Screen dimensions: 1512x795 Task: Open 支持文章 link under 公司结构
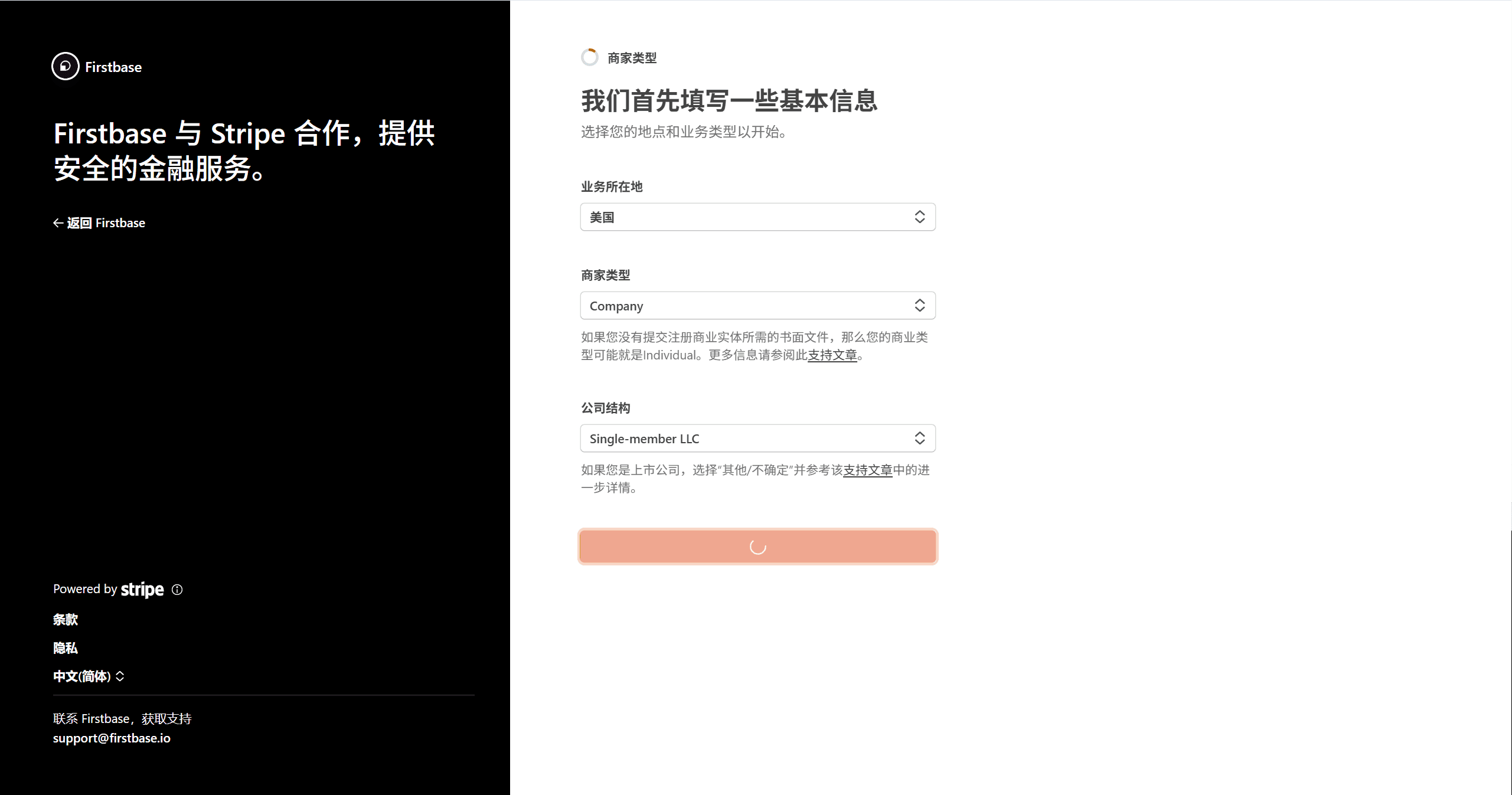[867, 470]
